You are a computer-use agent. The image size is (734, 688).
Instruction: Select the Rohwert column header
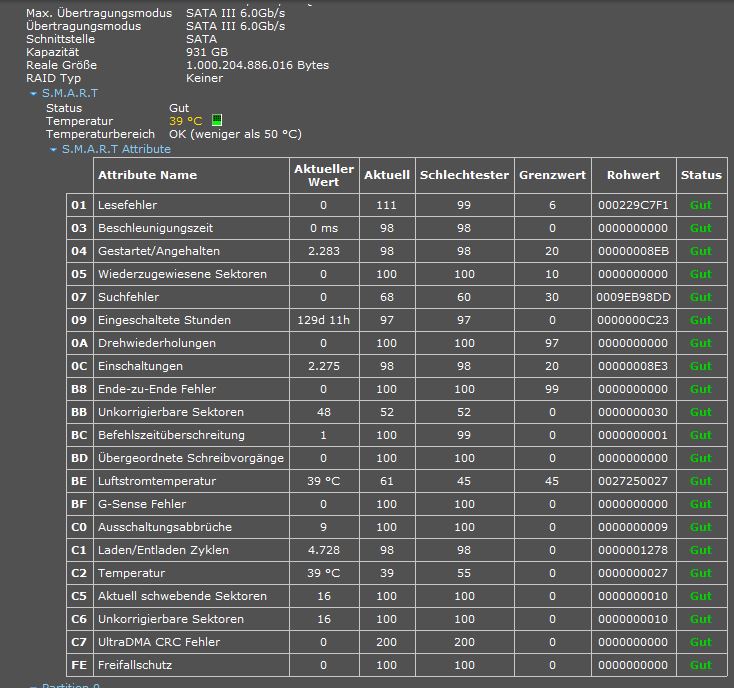click(x=634, y=175)
